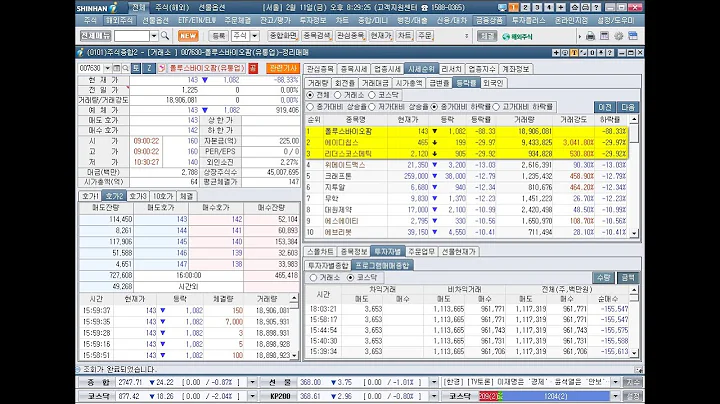Select 종가대비 하락률 radio option
Image resolution: width=720 pixels, height=404 pixels.
[x=434, y=107]
